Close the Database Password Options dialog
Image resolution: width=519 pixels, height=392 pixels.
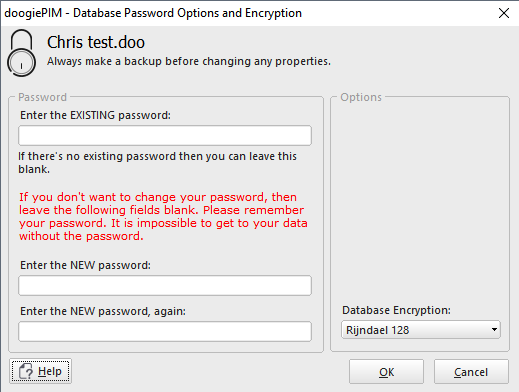point(504,13)
